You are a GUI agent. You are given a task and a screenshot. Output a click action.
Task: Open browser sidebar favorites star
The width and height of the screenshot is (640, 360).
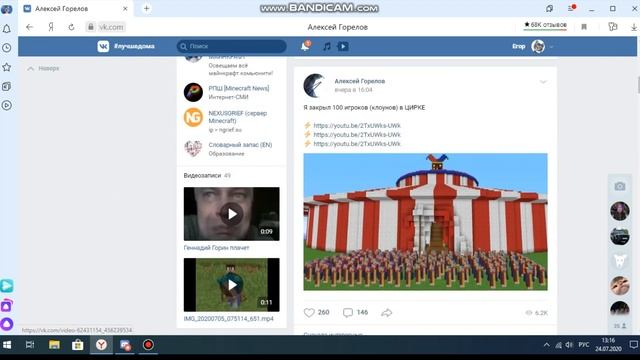7,67
